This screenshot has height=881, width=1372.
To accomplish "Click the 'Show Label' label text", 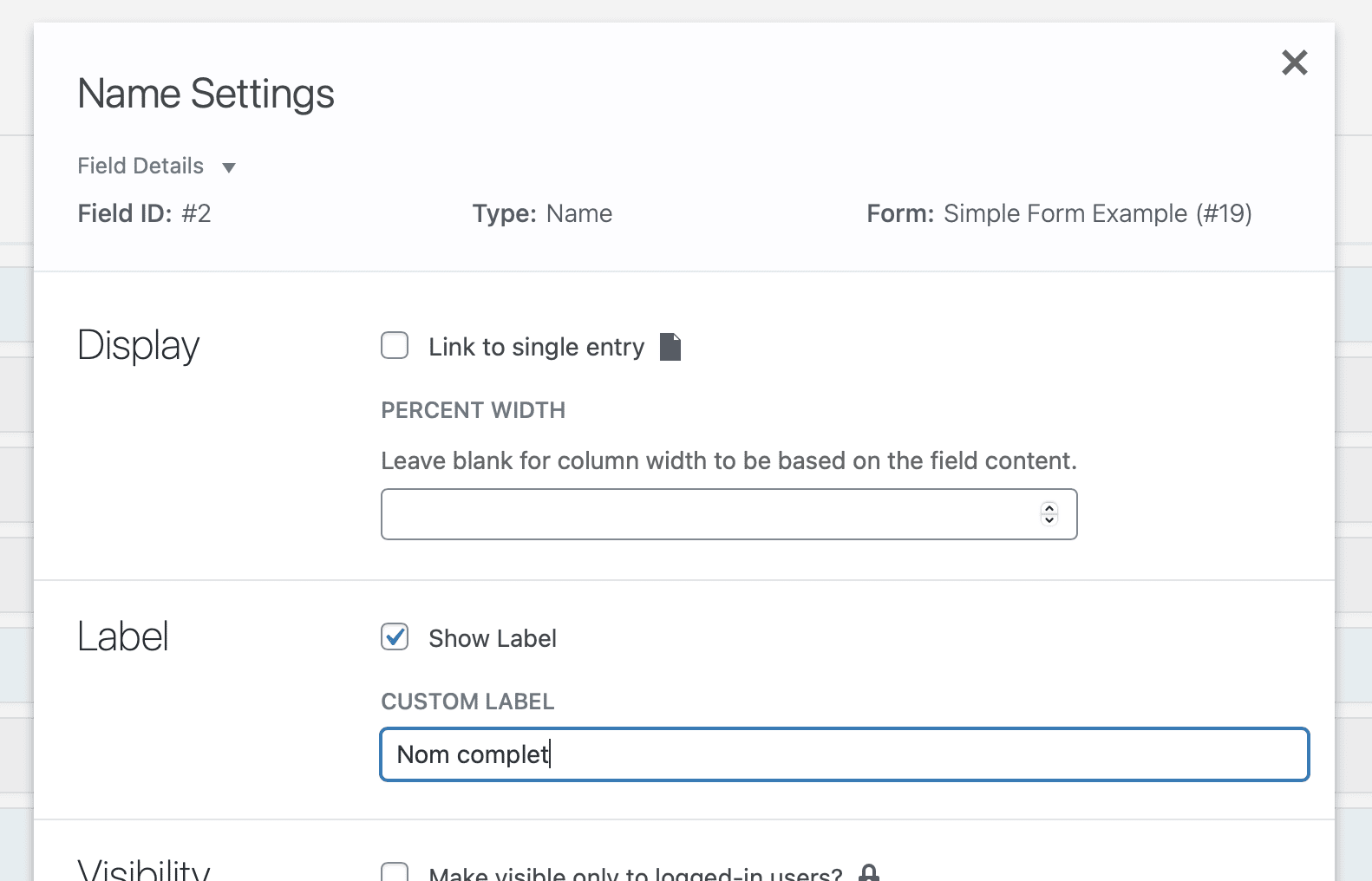I will point(492,638).
